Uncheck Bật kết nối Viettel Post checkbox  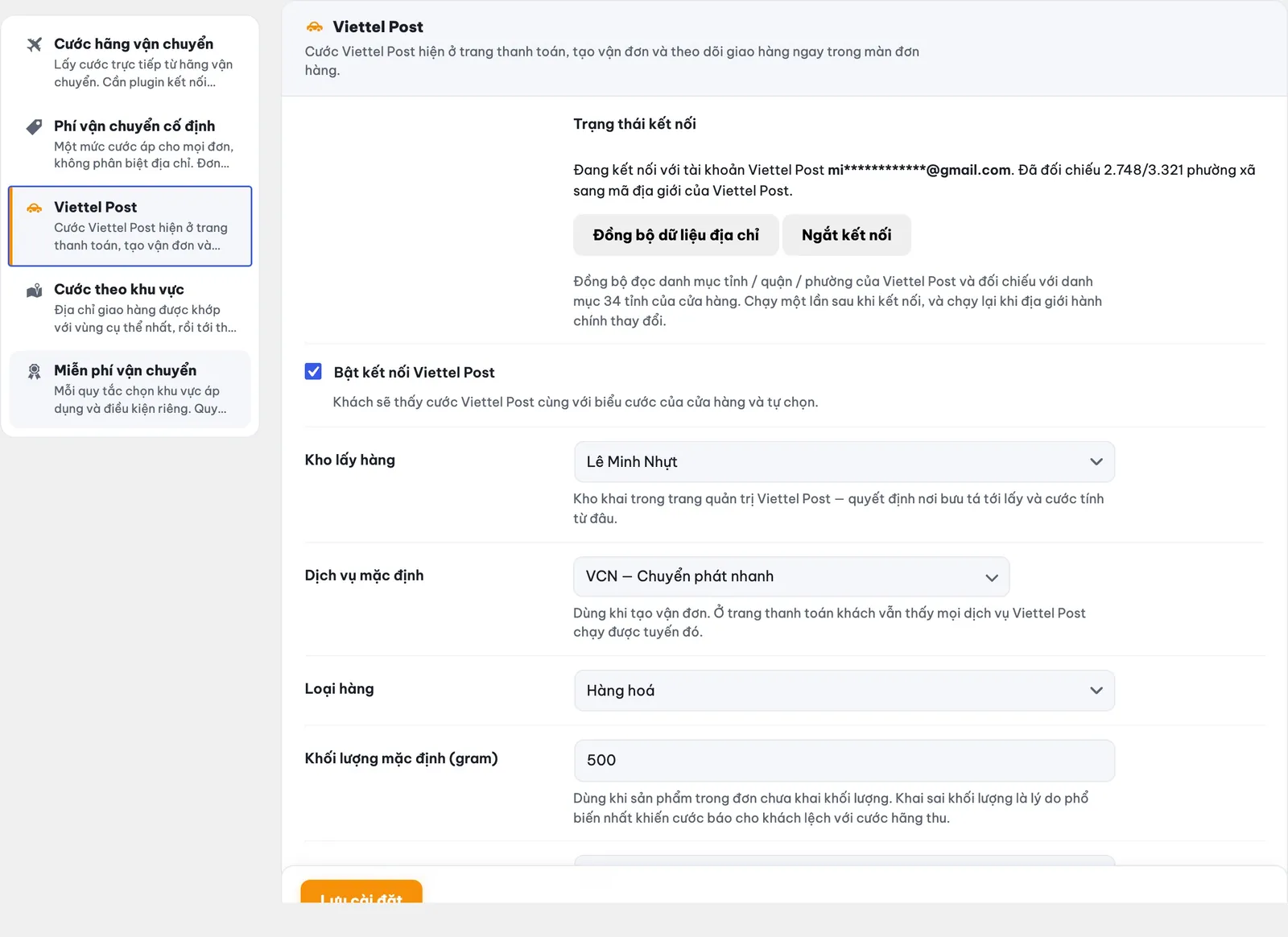click(313, 371)
